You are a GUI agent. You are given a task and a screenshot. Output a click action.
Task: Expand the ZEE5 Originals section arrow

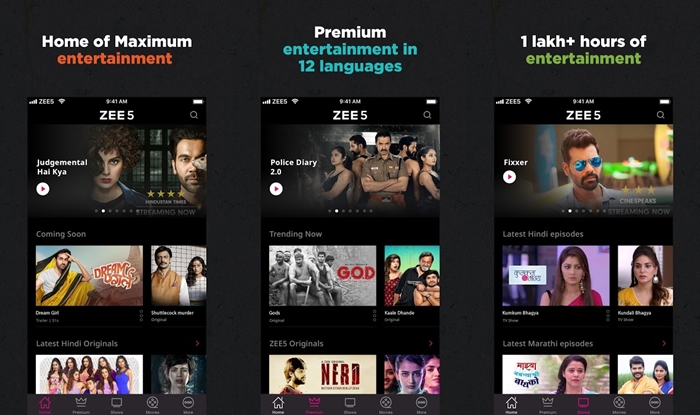(x=431, y=343)
